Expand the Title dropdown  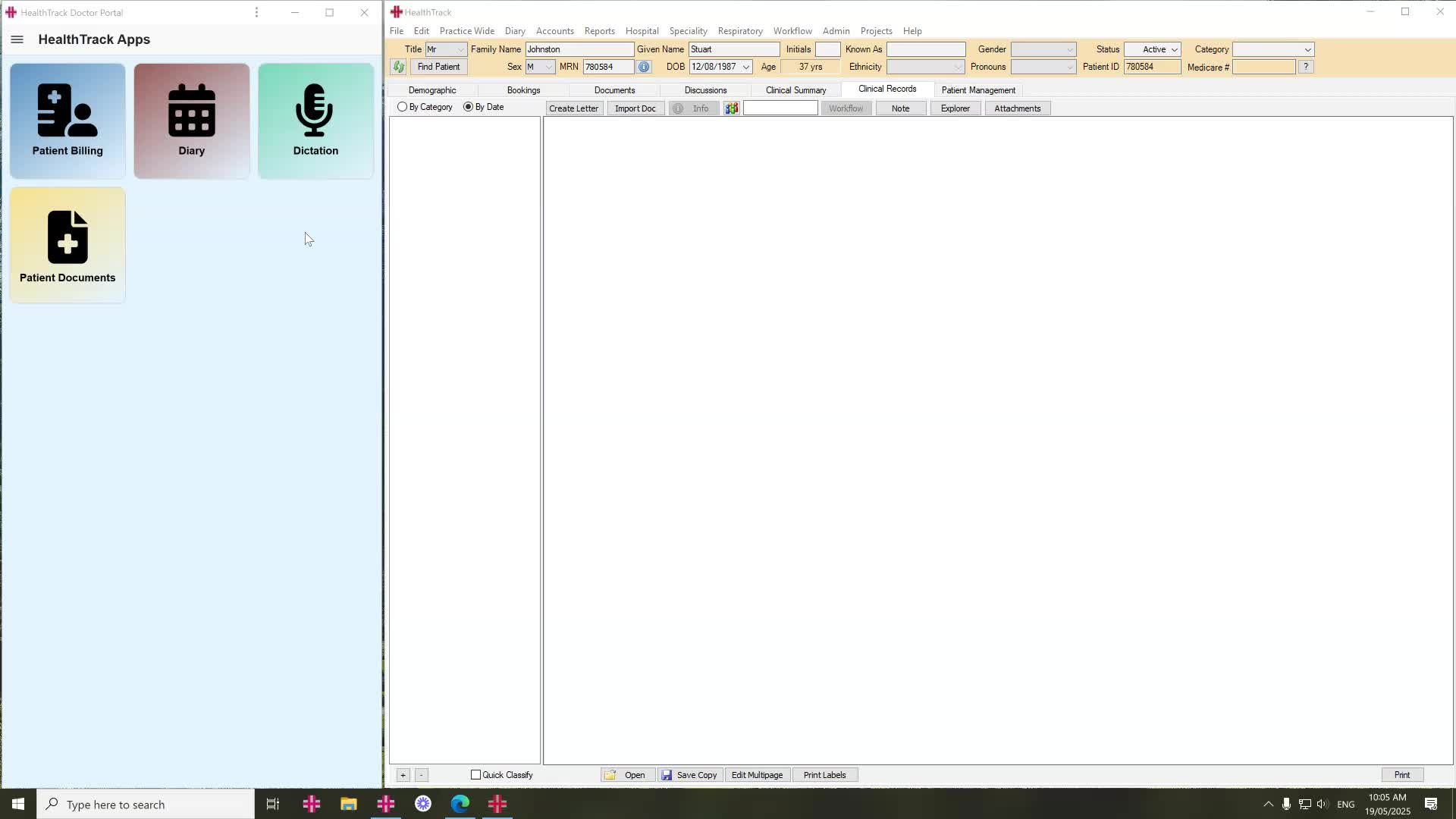[x=460, y=49]
